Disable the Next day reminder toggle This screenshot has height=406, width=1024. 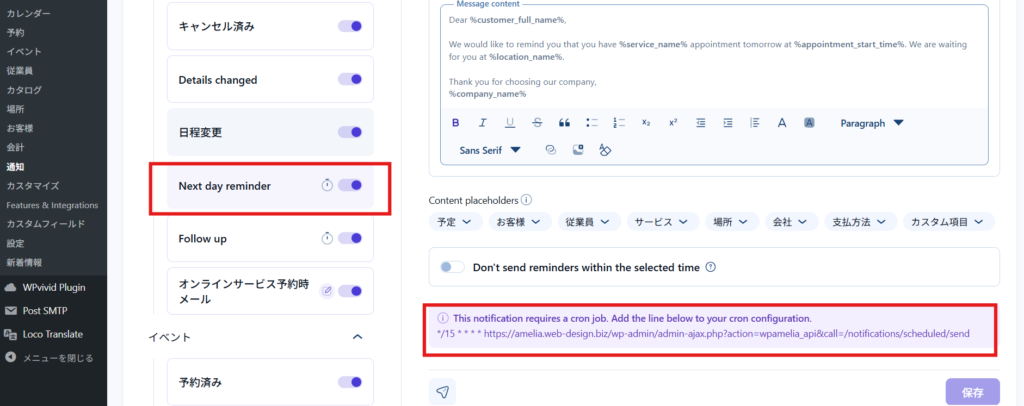click(350, 185)
